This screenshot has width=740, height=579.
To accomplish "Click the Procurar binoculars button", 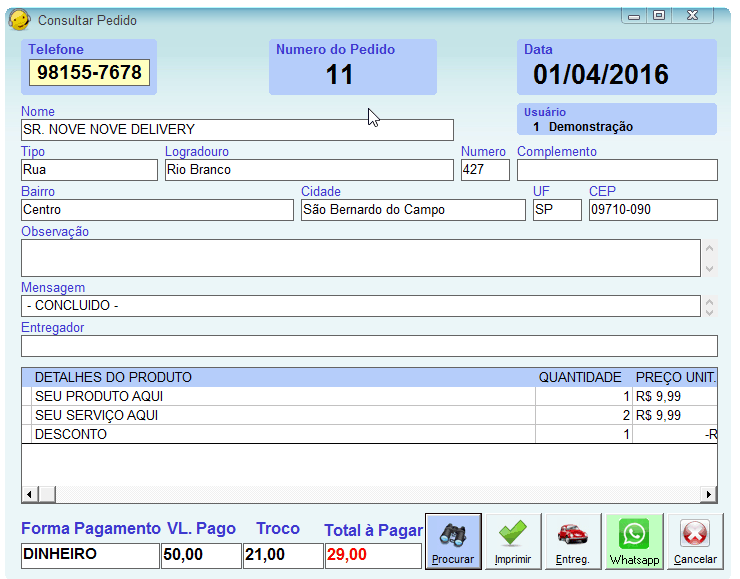I will click(x=453, y=541).
